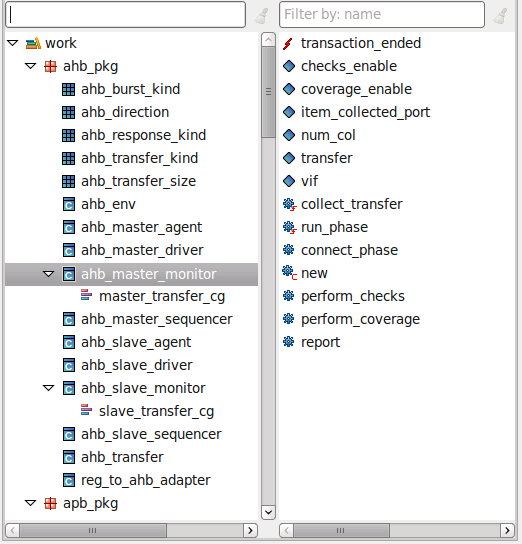Click the tree vertical scrollbar down arrow

point(268,512)
